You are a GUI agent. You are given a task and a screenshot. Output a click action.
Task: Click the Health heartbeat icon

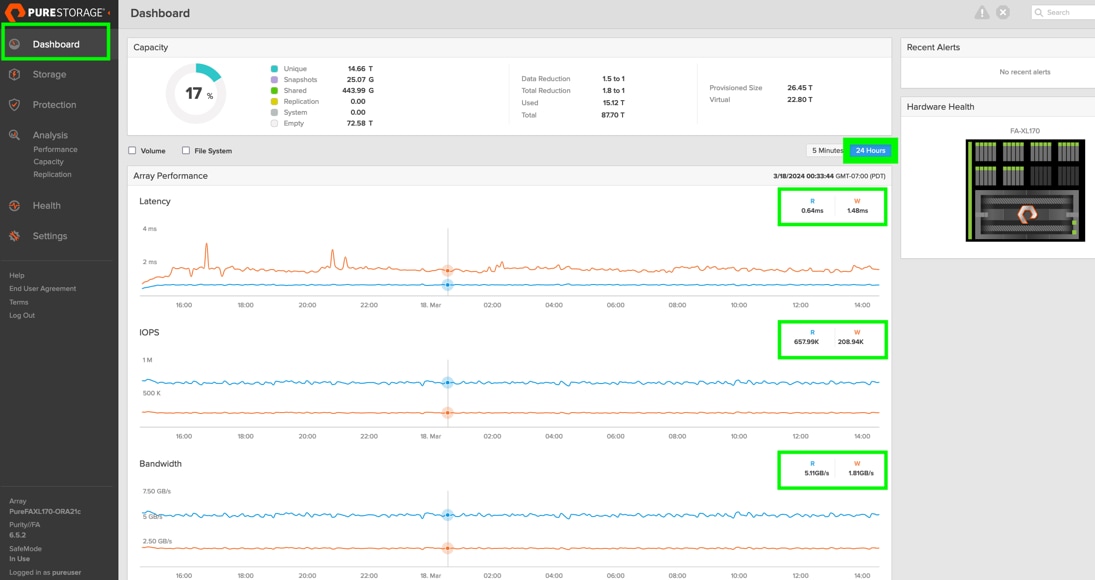(x=15, y=206)
